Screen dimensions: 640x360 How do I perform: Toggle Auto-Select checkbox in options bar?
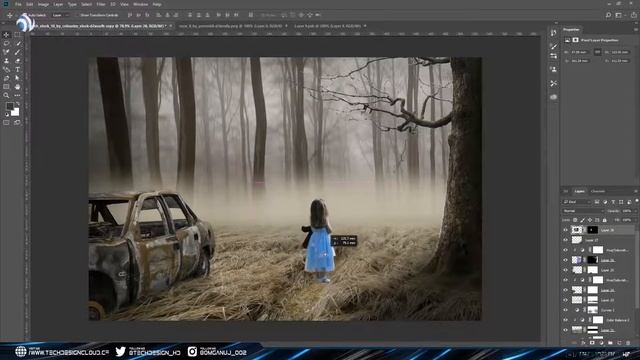[24, 15]
